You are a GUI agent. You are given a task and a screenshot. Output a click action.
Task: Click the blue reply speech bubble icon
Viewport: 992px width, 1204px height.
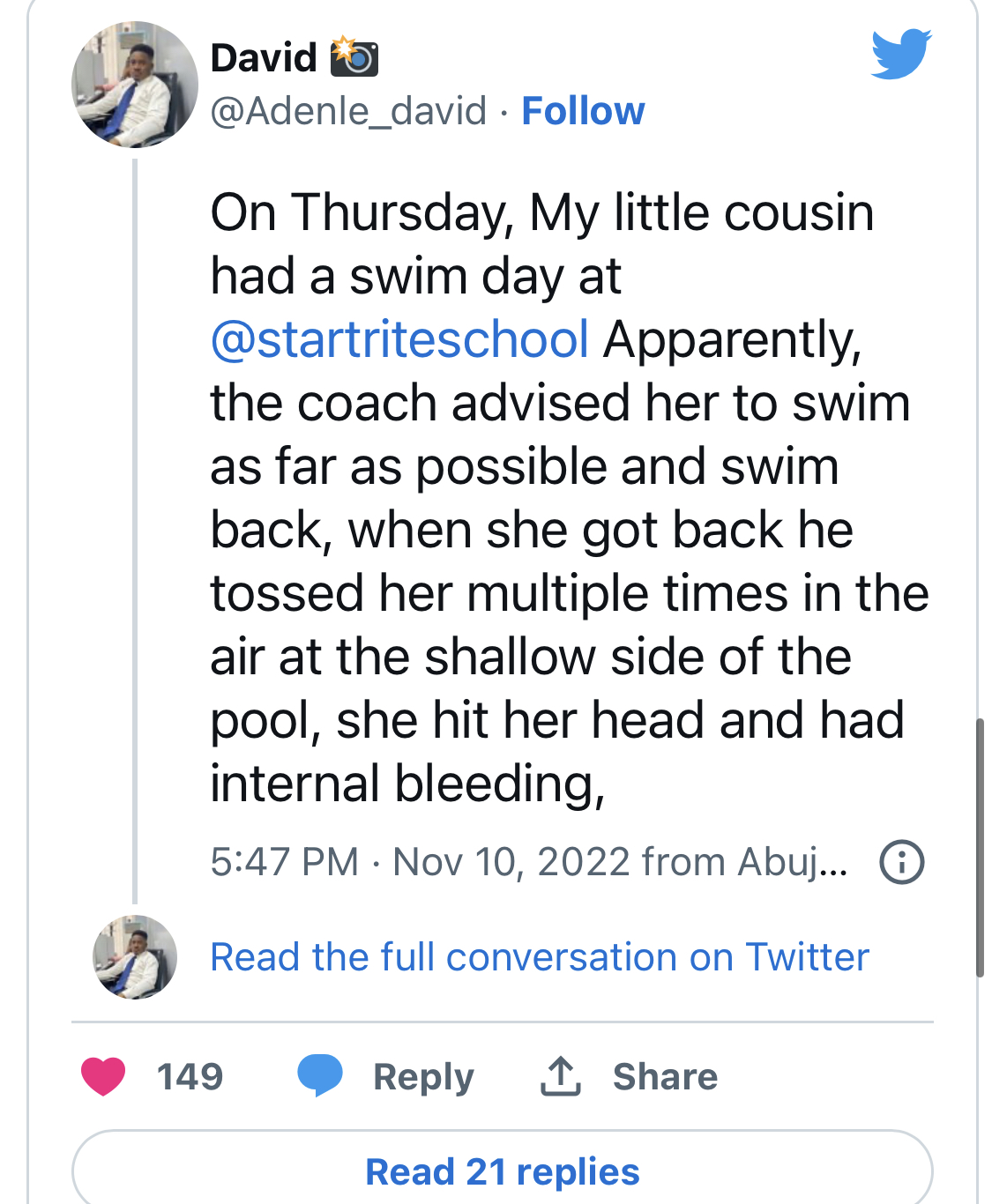pyautogui.click(x=319, y=1075)
